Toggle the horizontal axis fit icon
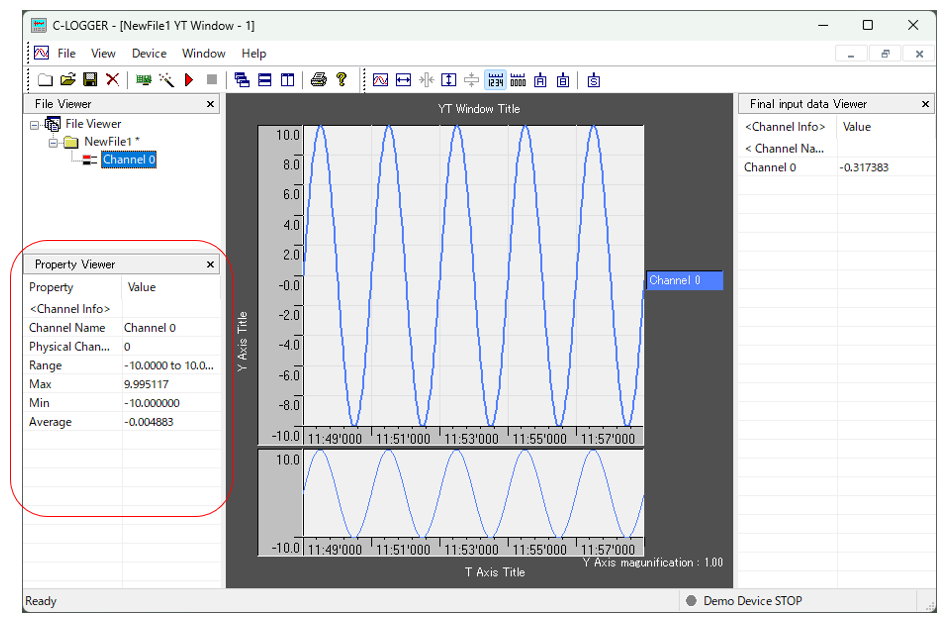This screenshot has height=619, width=947. (x=404, y=80)
